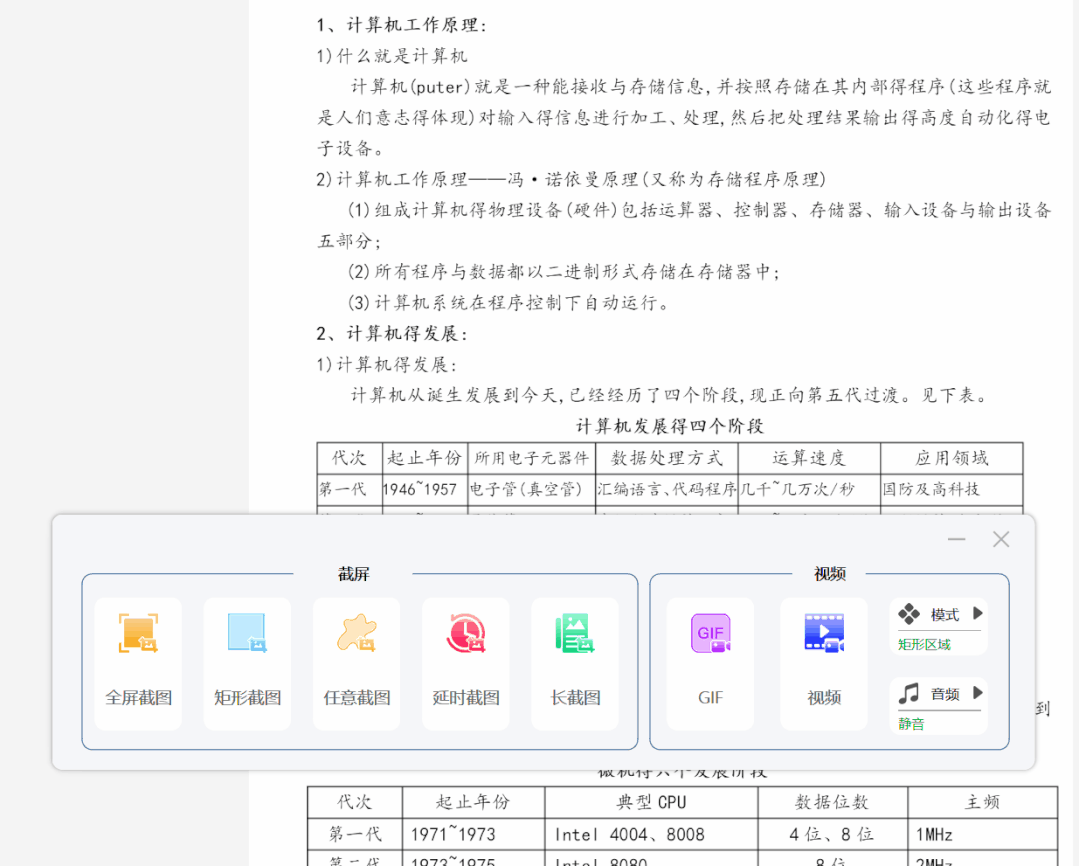Click the 视频 group heading at top
This screenshot has width=1079, height=866.
pos(830,574)
